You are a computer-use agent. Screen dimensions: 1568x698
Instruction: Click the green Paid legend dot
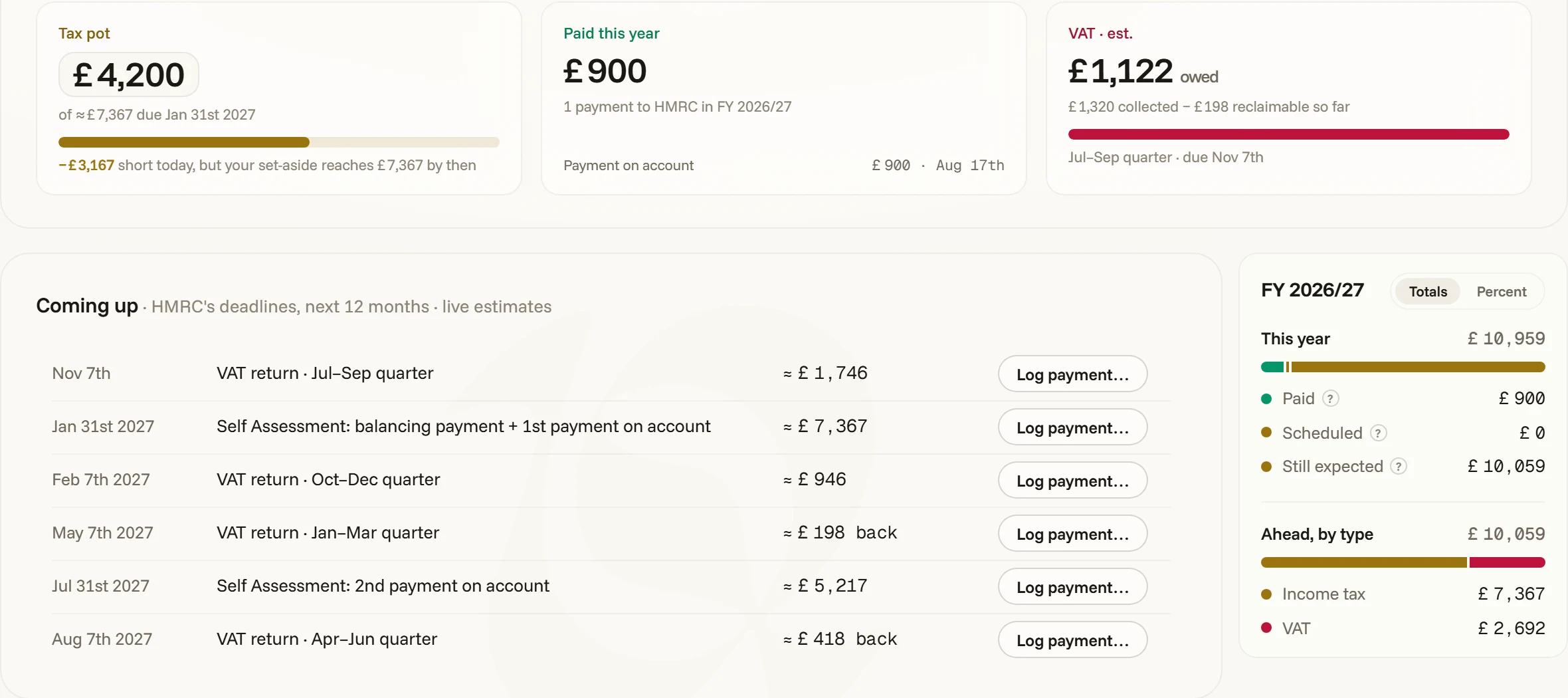click(x=1266, y=399)
